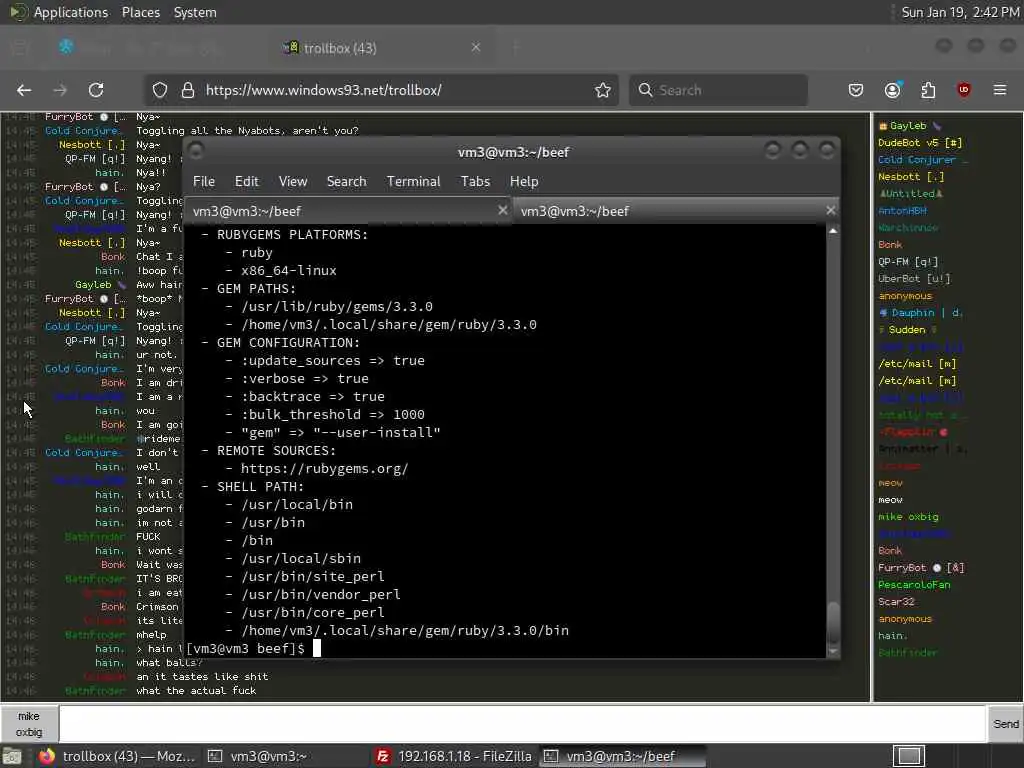
Task: Reload the trollbox page
Action: (x=96, y=90)
